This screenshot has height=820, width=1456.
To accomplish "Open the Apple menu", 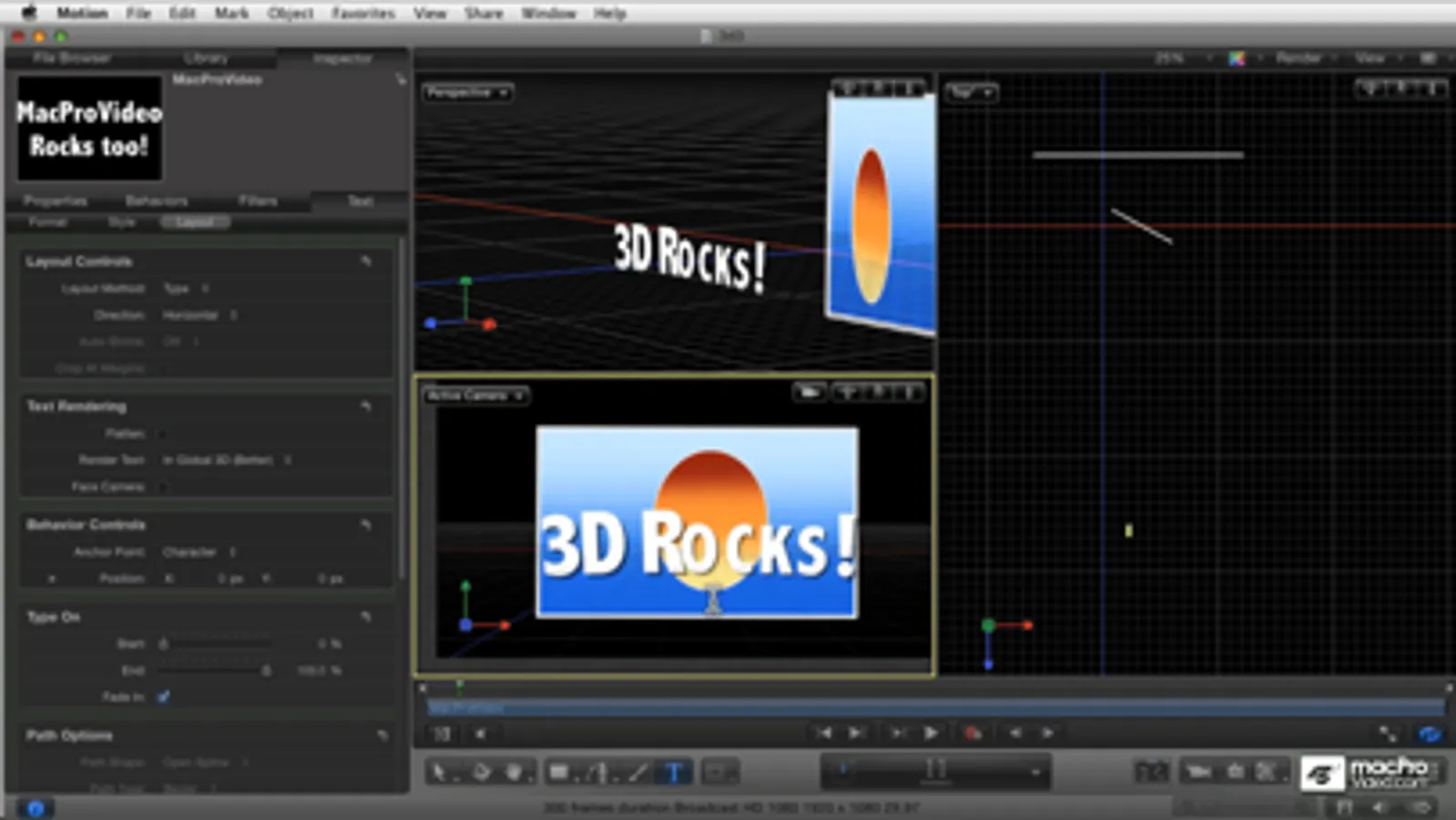I will (x=28, y=13).
